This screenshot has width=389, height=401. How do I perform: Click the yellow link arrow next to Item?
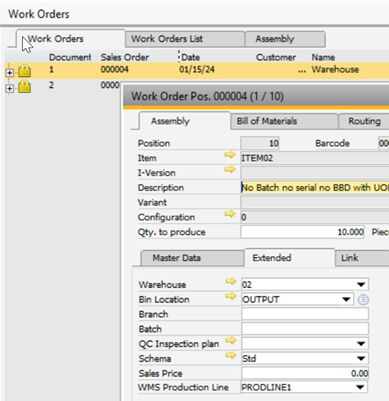tap(230, 155)
